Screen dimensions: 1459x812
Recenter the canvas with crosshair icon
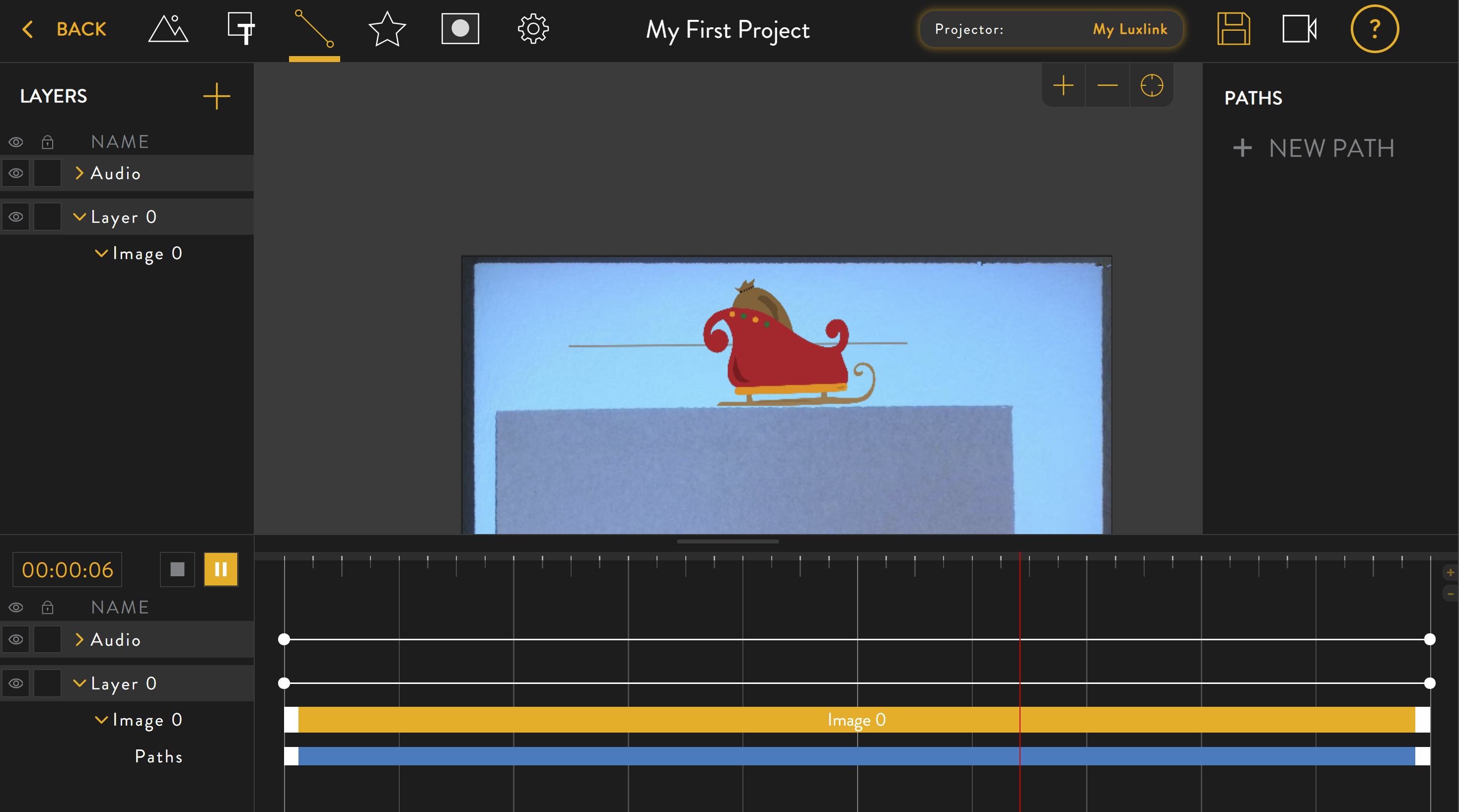tap(1151, 85)
